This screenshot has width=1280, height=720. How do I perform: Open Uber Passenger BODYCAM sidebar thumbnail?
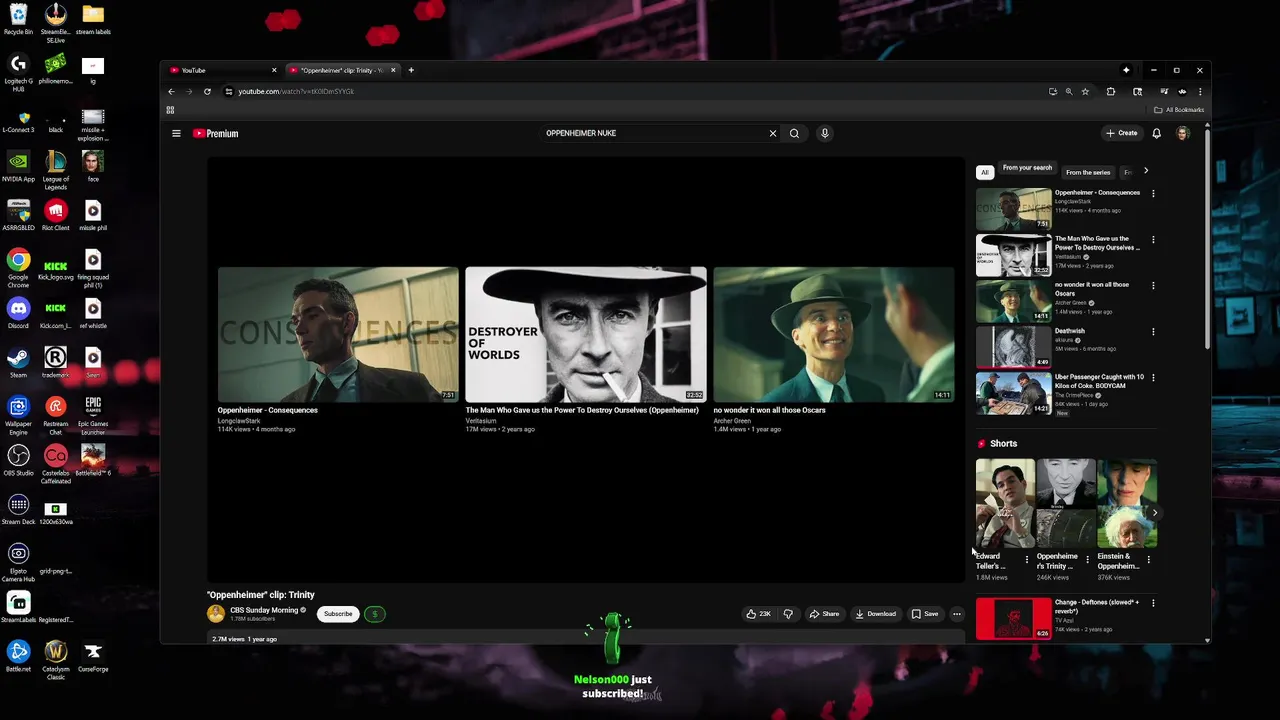1014,393
